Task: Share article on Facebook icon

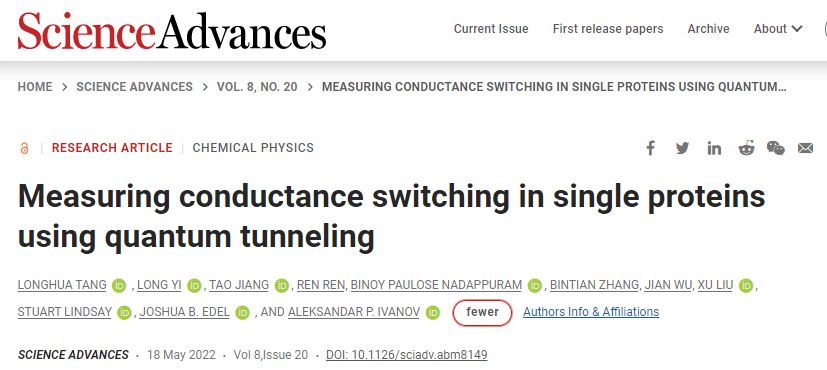Action: coord(650,148)
